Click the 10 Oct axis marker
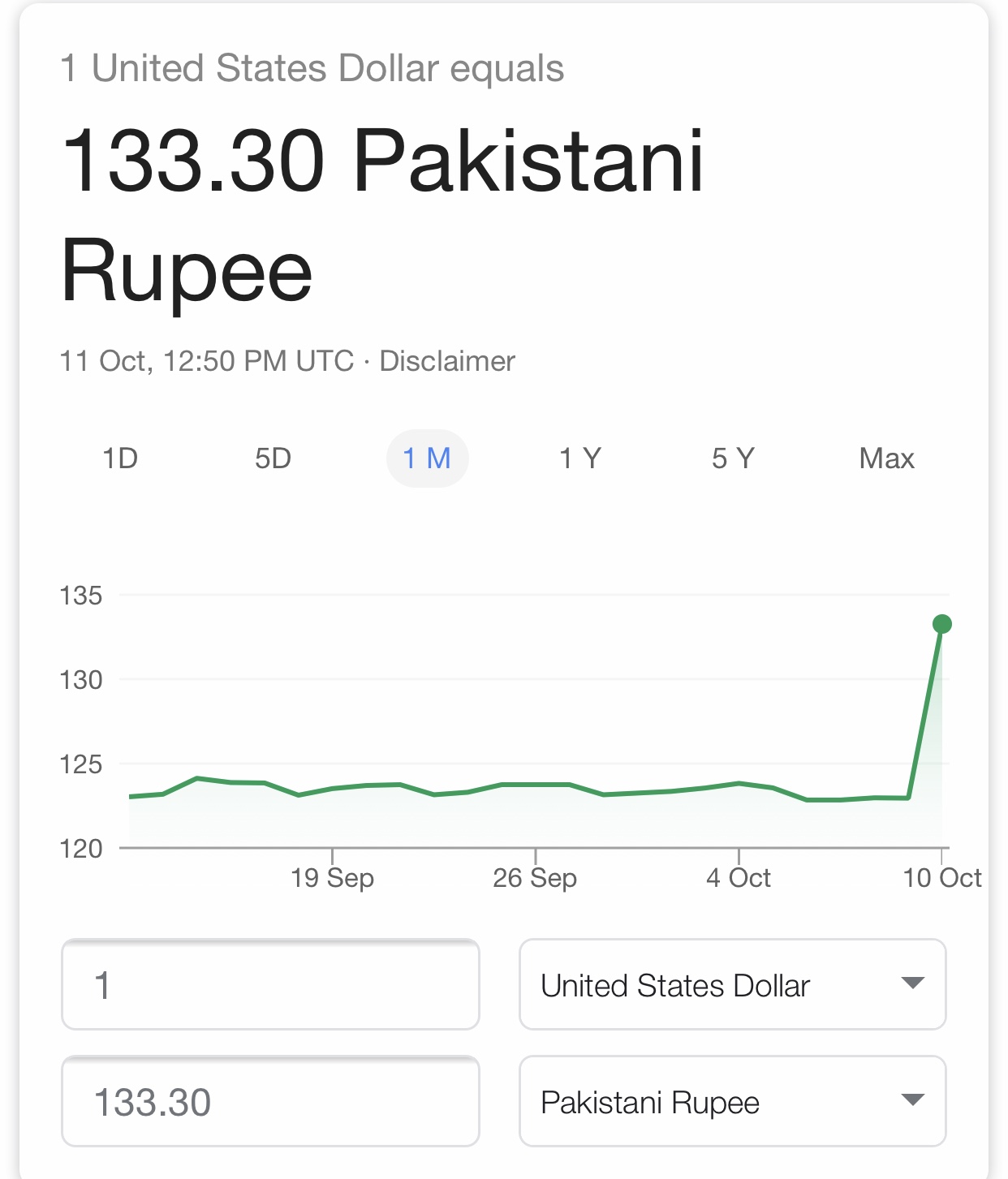The width and height of the screenshot is (1008, 1179). (x=942, y=878)
